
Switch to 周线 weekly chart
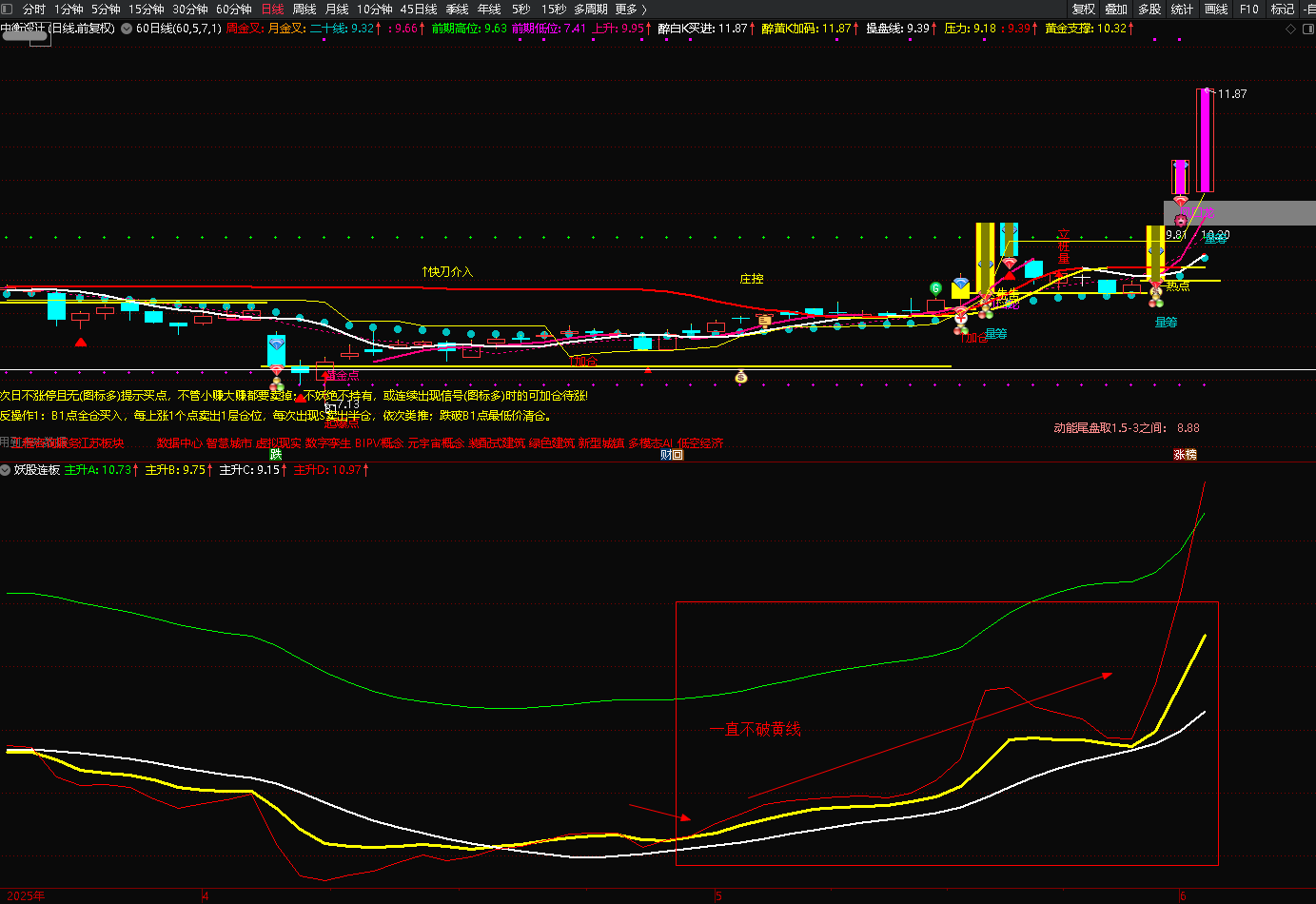click(304, 10)
